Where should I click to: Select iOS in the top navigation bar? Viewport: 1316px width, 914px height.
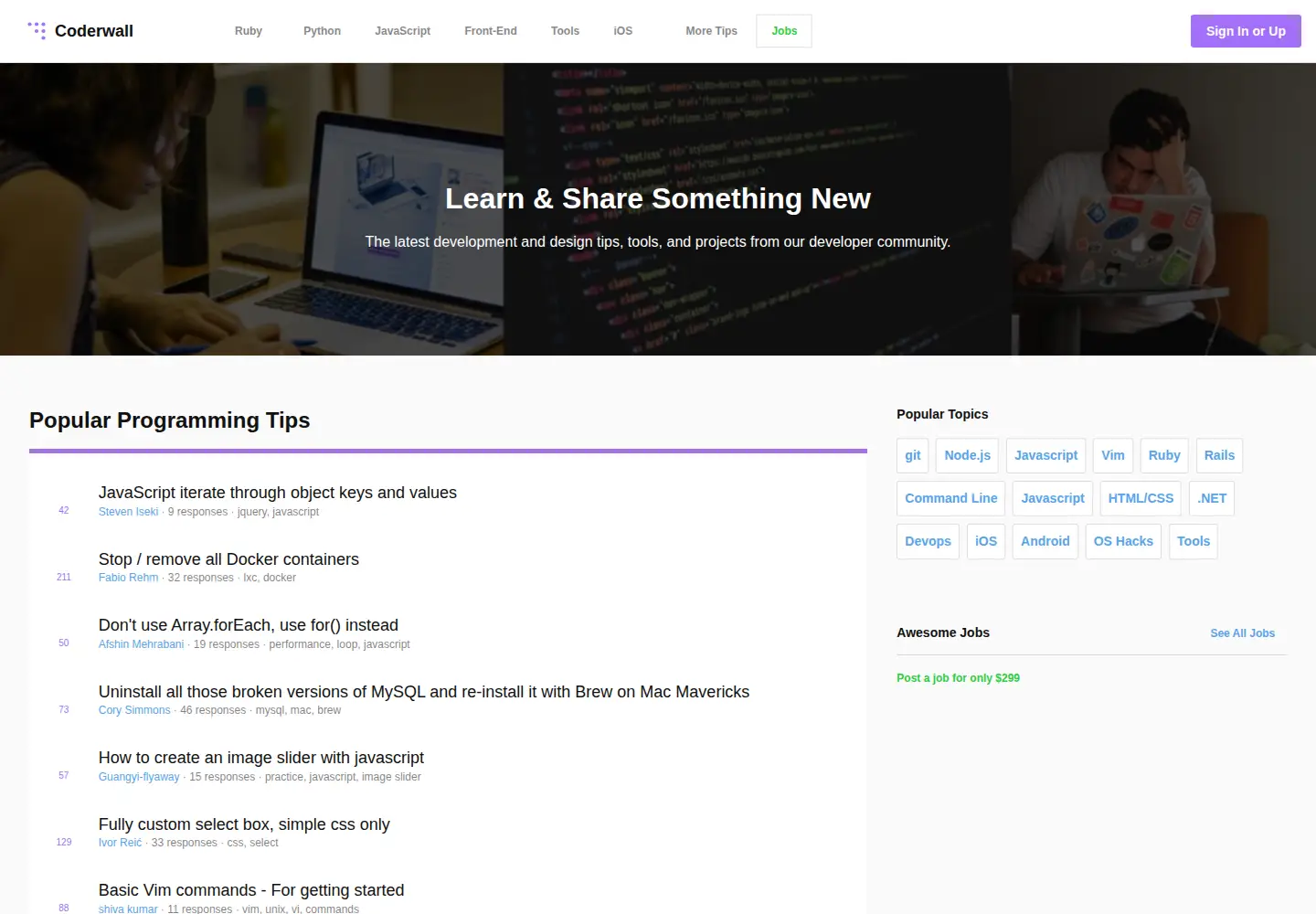623,31
